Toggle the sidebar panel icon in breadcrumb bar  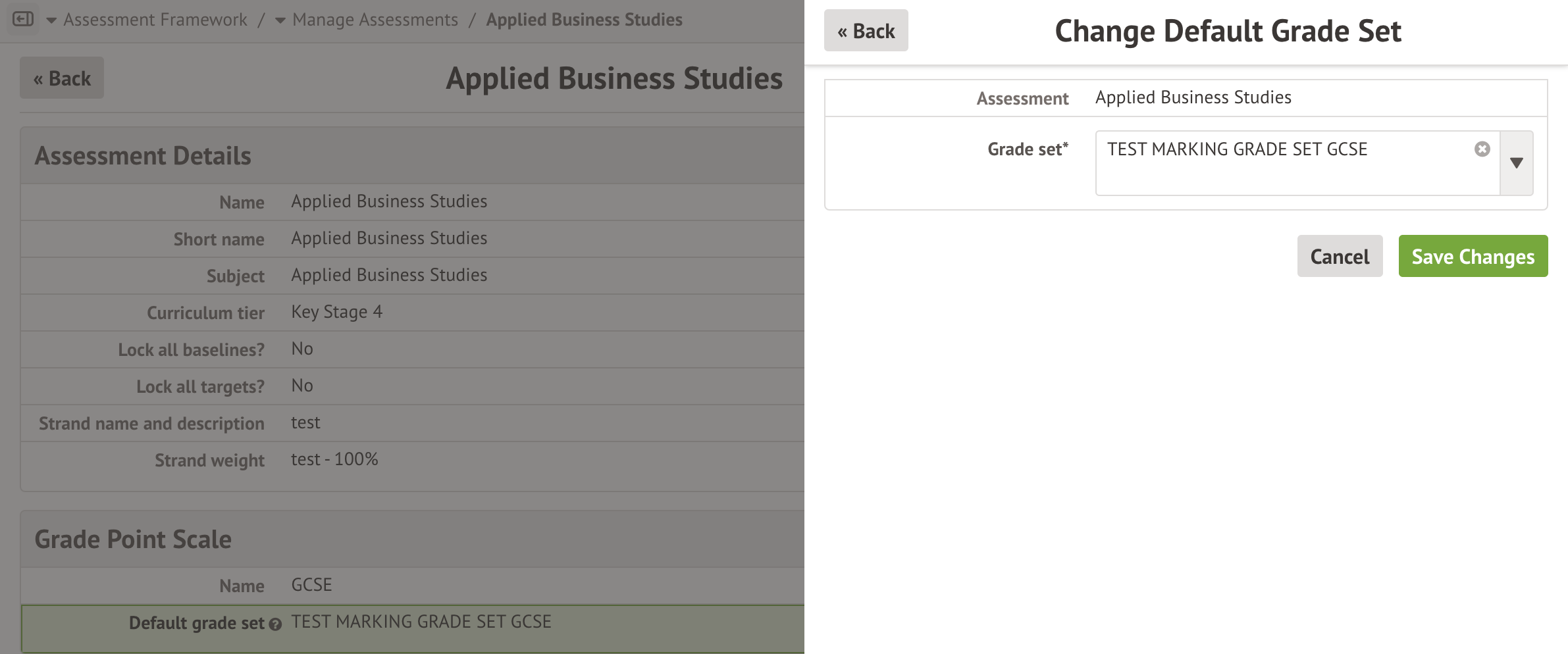tap(23, 19)
